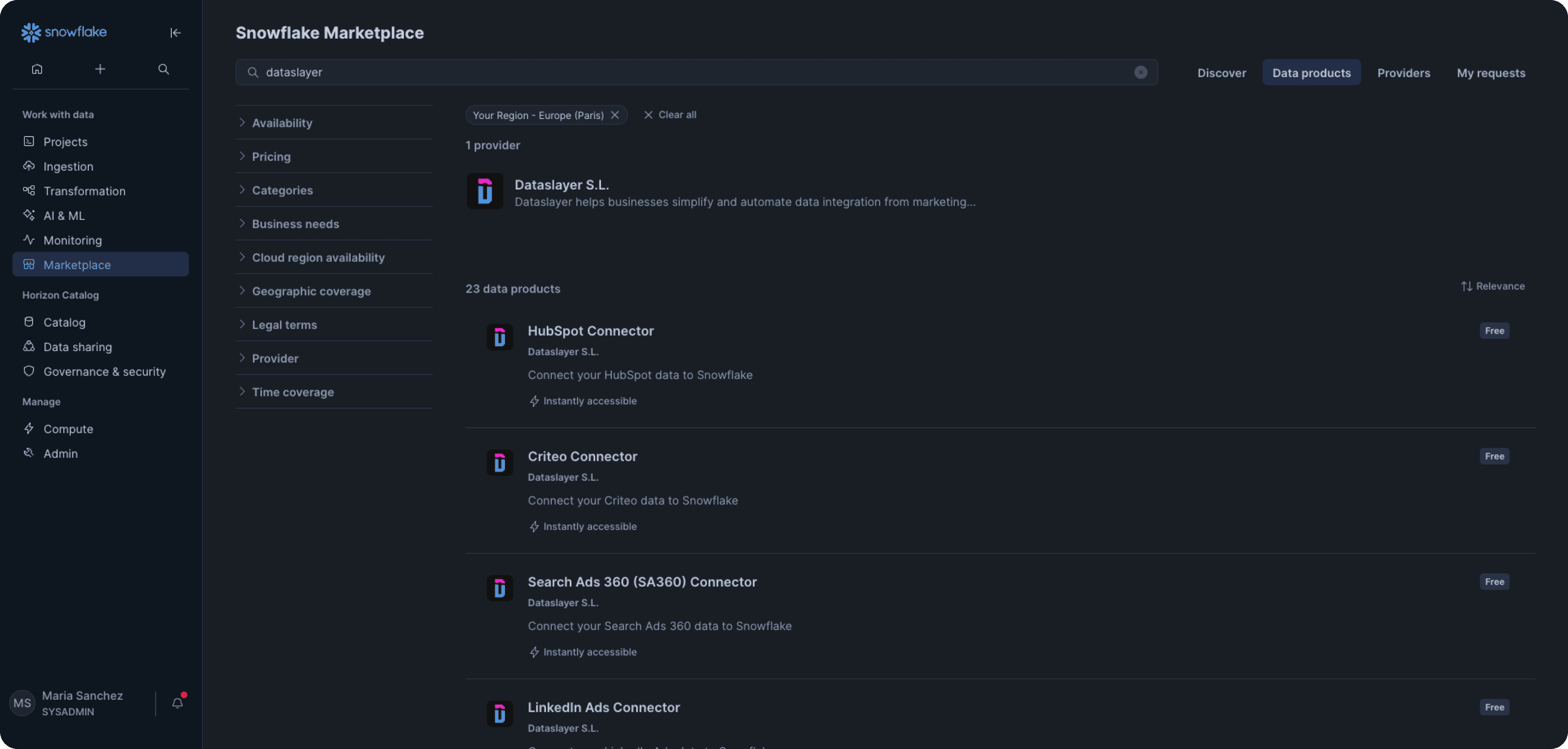Open the HubSpot Connector listing
Screen dimensions: 1568x749
590,331
